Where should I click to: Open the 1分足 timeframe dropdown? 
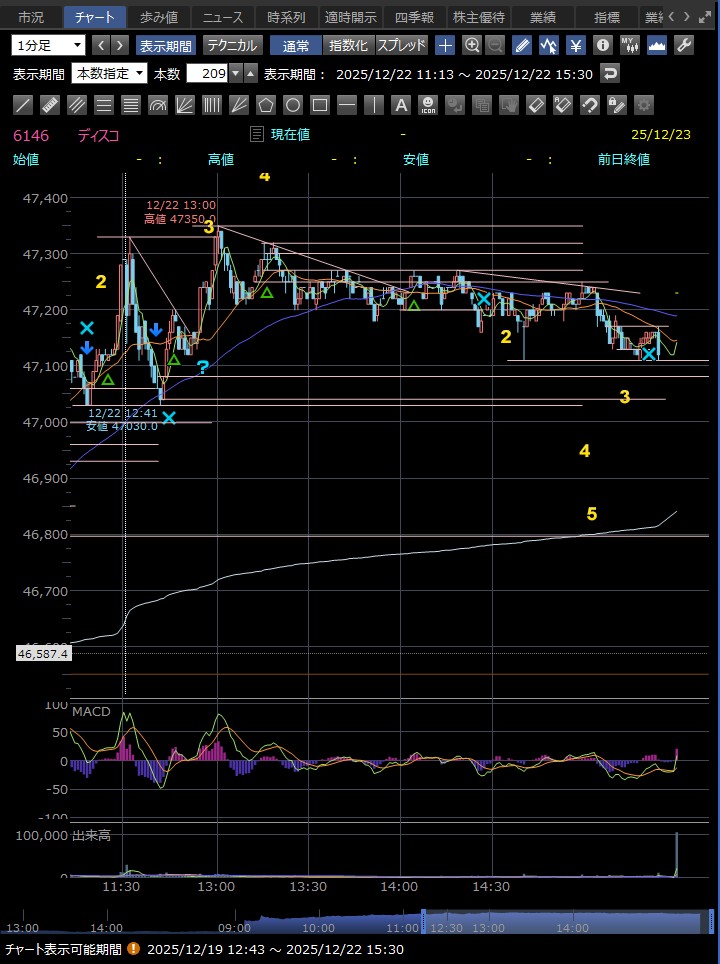[x=49, y=45]
